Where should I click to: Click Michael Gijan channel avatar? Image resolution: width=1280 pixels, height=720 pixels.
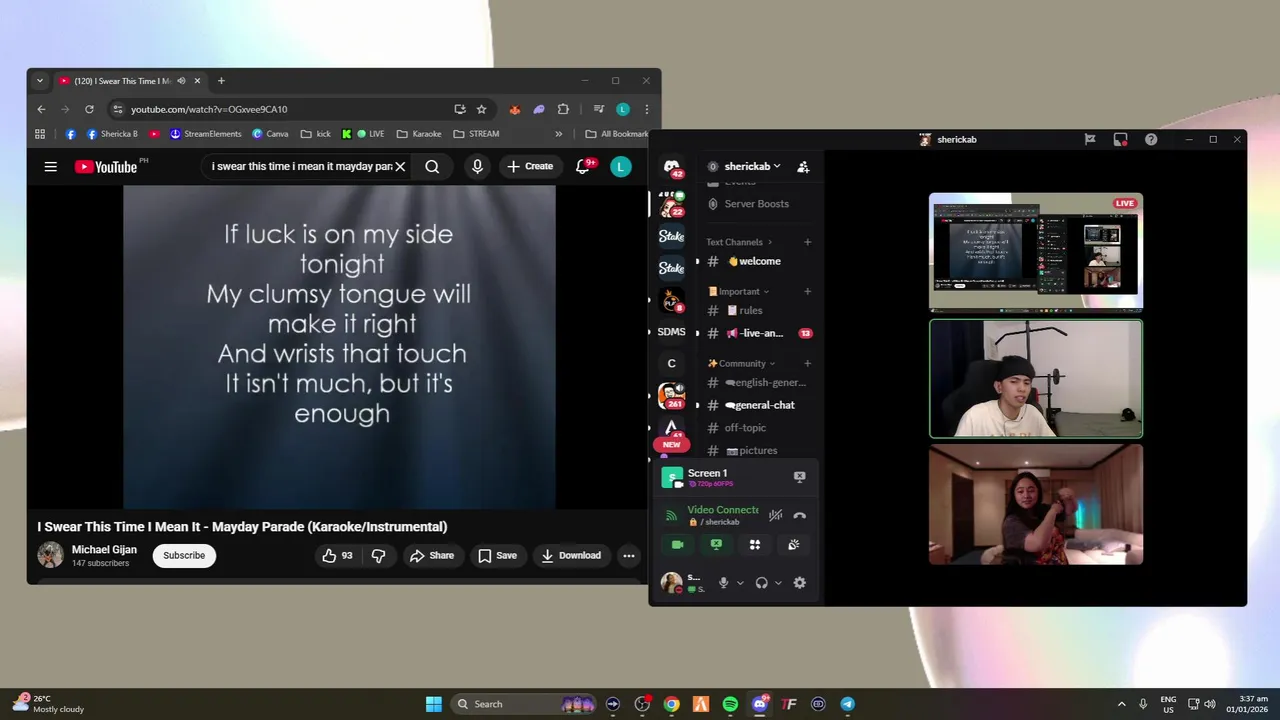[x=50, y=555]
